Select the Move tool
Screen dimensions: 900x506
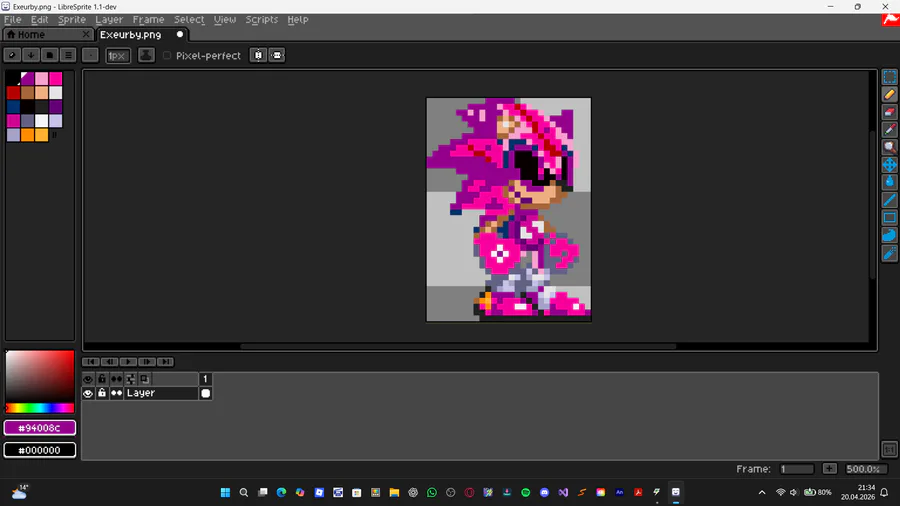click(x=889, y=165)
